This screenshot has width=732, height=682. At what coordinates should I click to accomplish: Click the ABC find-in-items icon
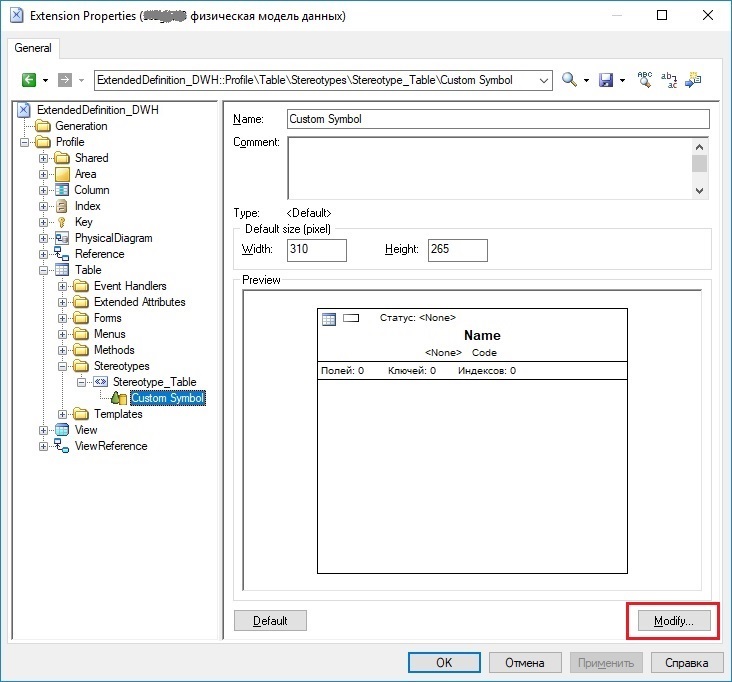tap(645, 79)
